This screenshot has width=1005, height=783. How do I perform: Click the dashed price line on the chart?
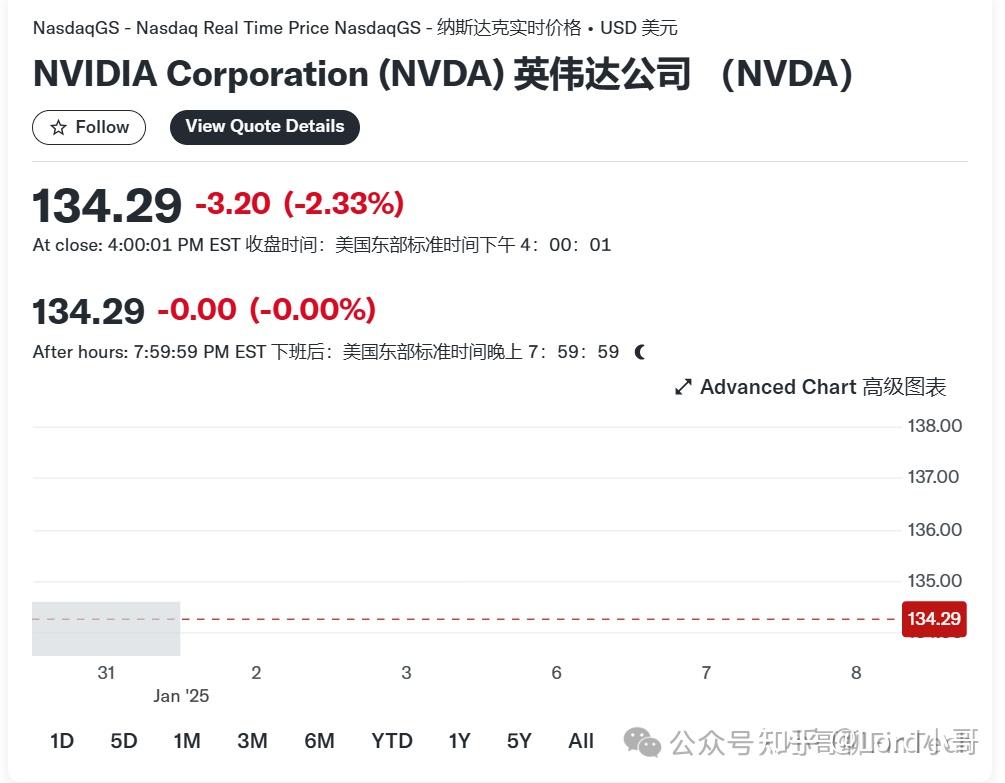500,619
